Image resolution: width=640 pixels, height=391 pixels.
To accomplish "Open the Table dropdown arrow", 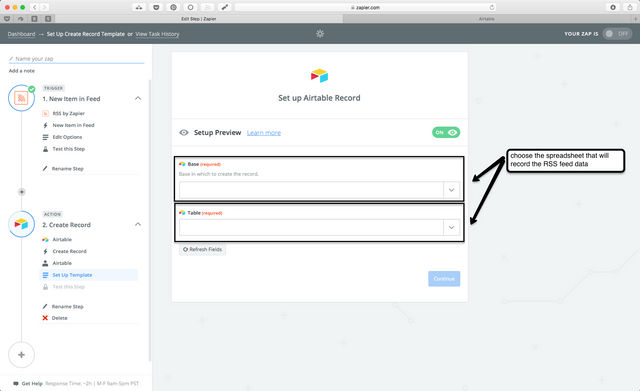I will pyautogui.click(x=451, y=227).
